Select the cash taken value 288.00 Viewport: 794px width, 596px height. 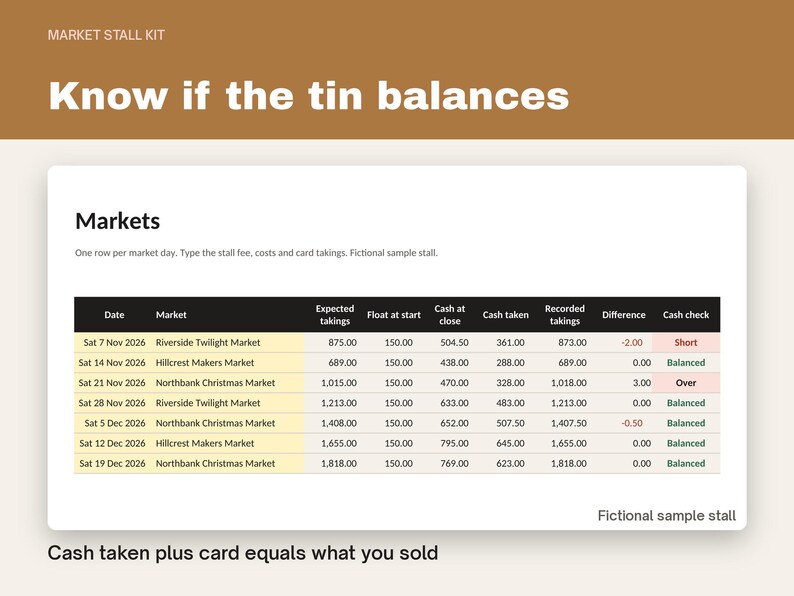510,363
